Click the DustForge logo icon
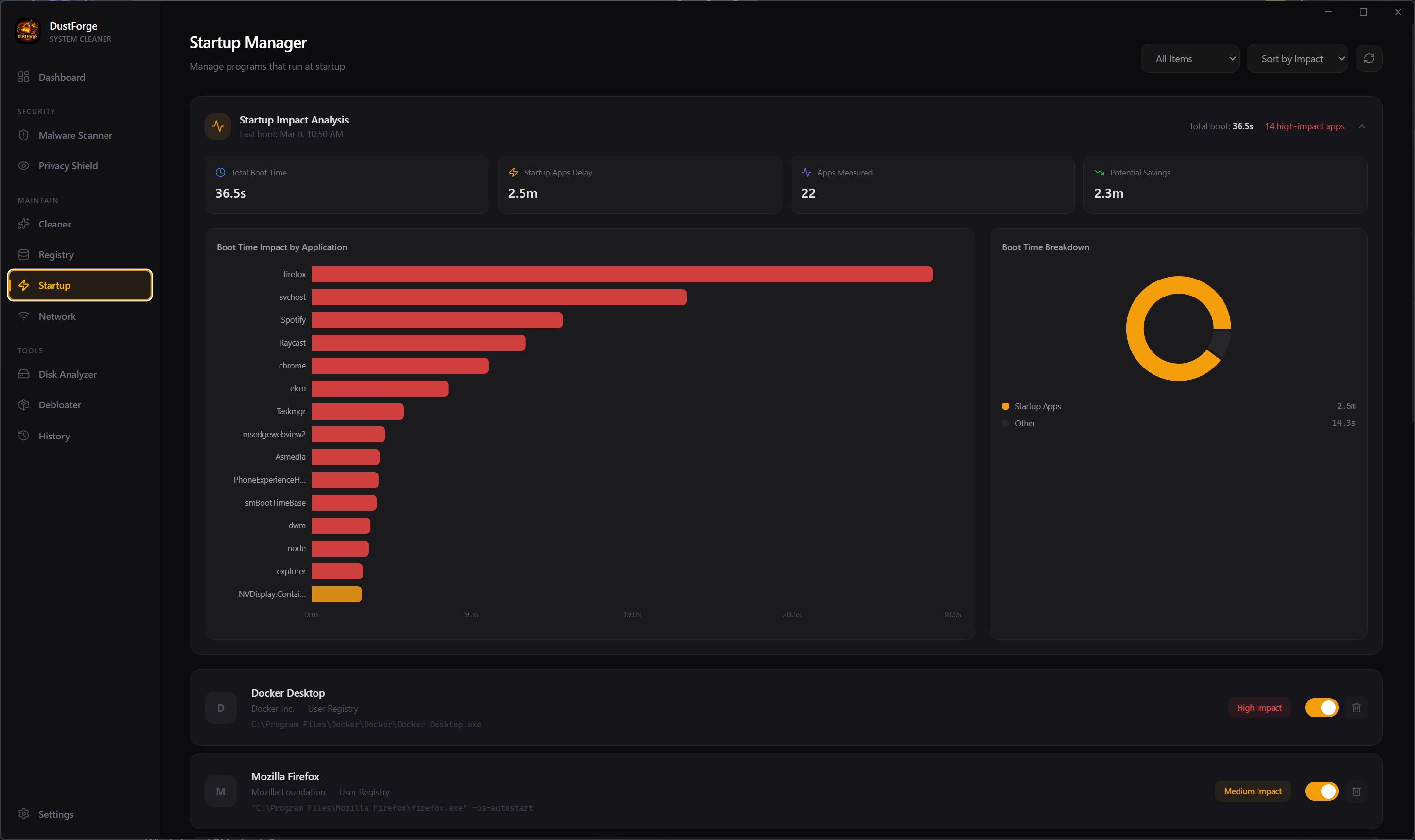The image size is (1415, 840). (x=27, y=31)
